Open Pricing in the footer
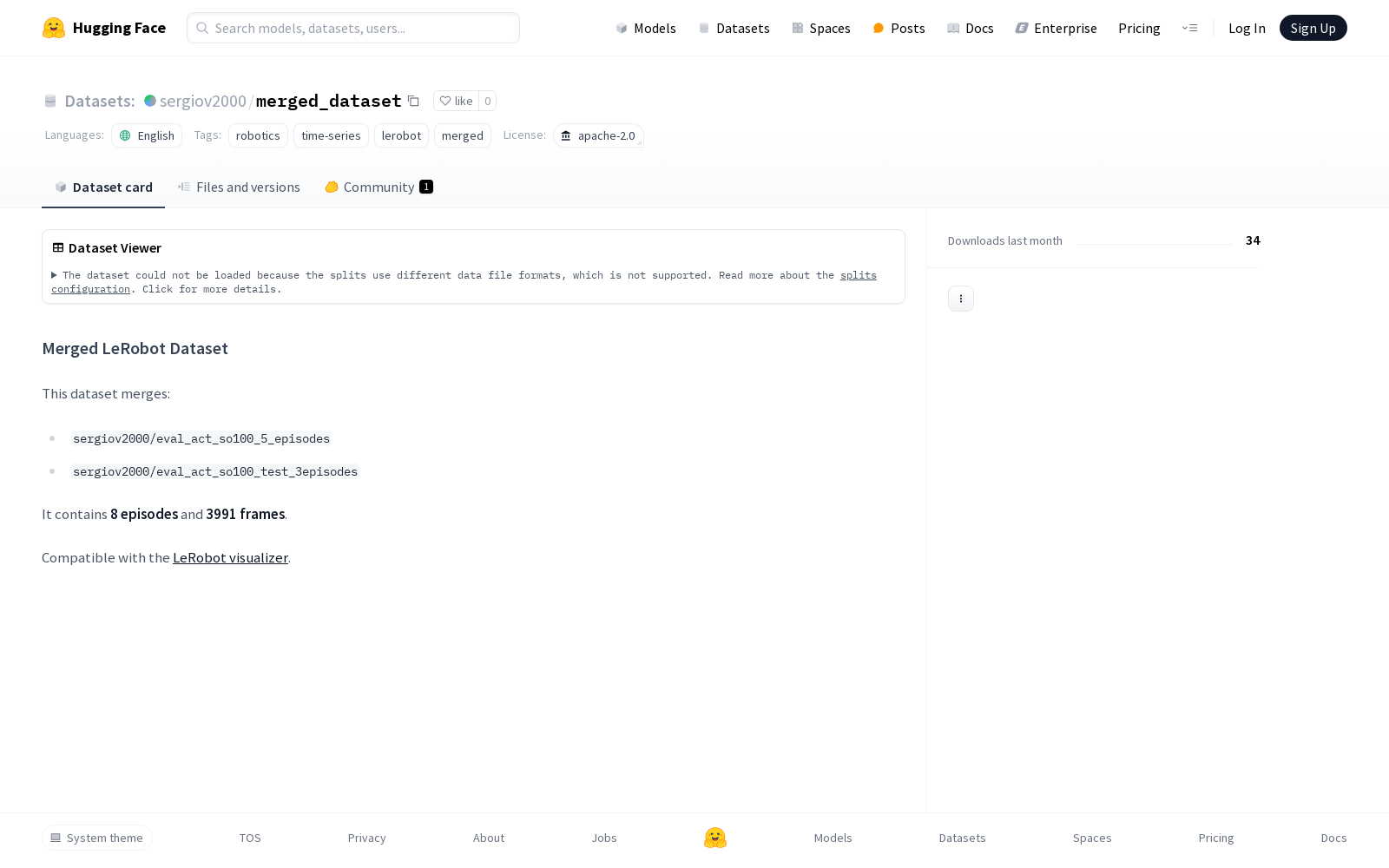Screen dimensions: 1389x868 (x=1216, y=838)
